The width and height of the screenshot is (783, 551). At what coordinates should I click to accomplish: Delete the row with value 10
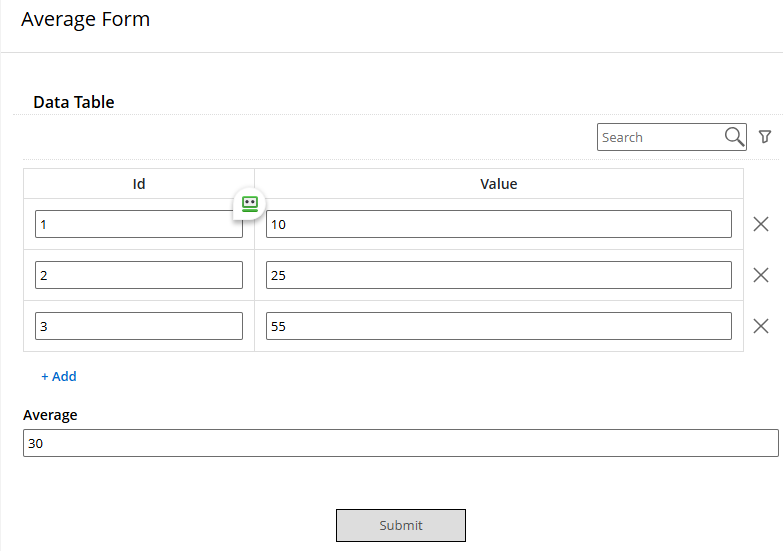761,224
